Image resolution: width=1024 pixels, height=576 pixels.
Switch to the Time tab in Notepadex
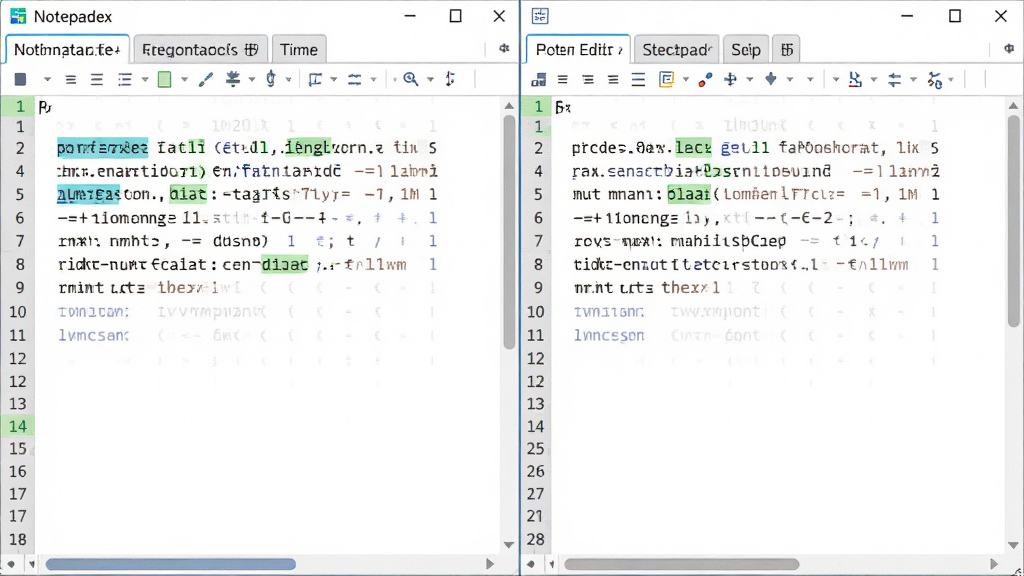[299, 50]
